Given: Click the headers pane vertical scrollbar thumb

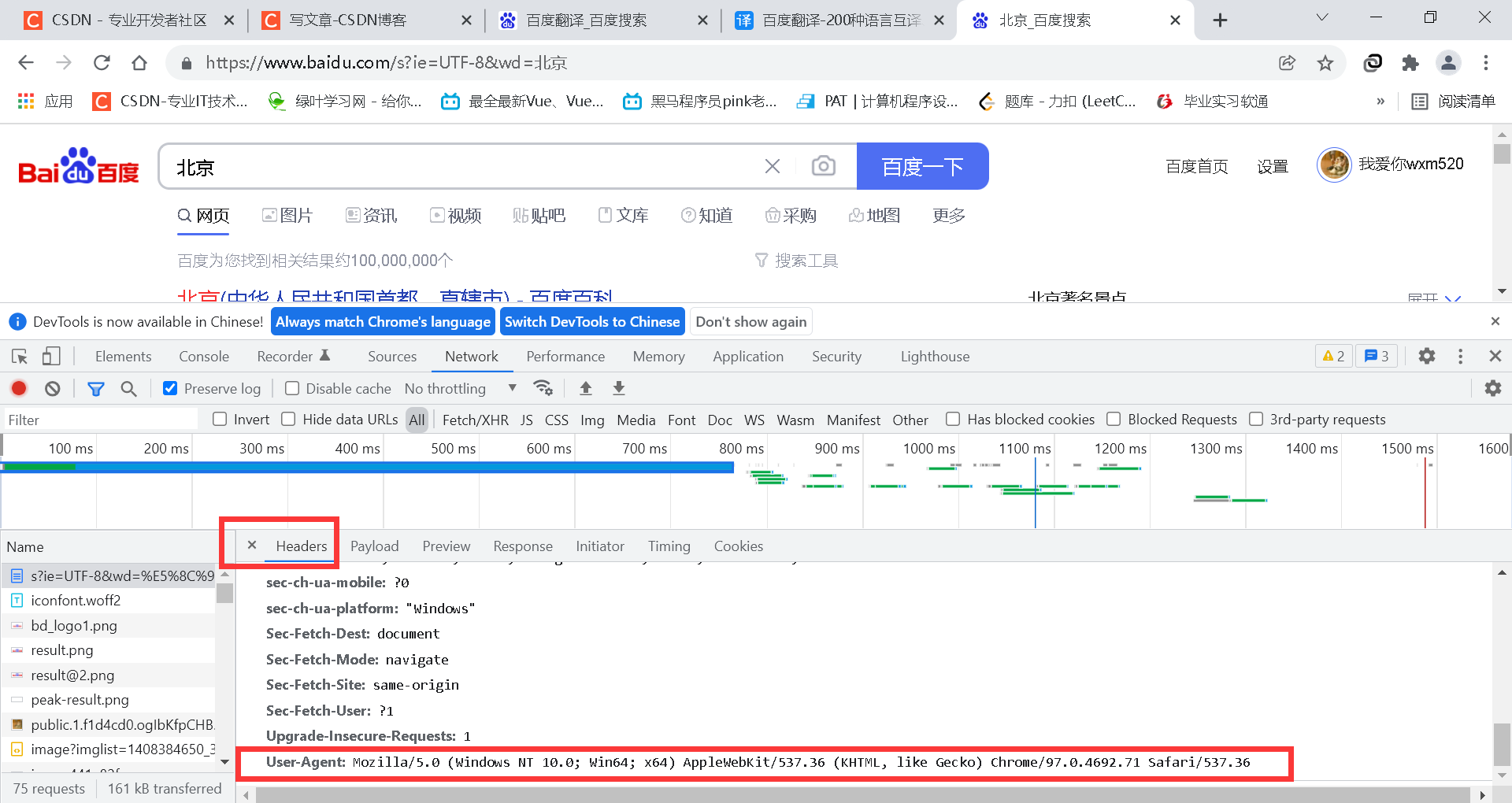Looking at the screenshot, I should tap(1502, 744).
